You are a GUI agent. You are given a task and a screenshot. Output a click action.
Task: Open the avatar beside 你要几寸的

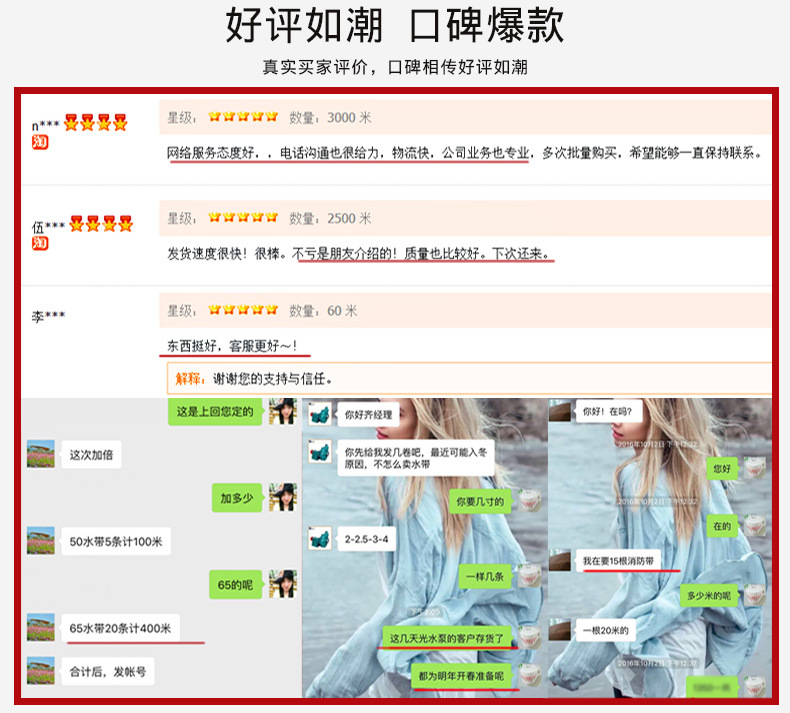[530, 501]
